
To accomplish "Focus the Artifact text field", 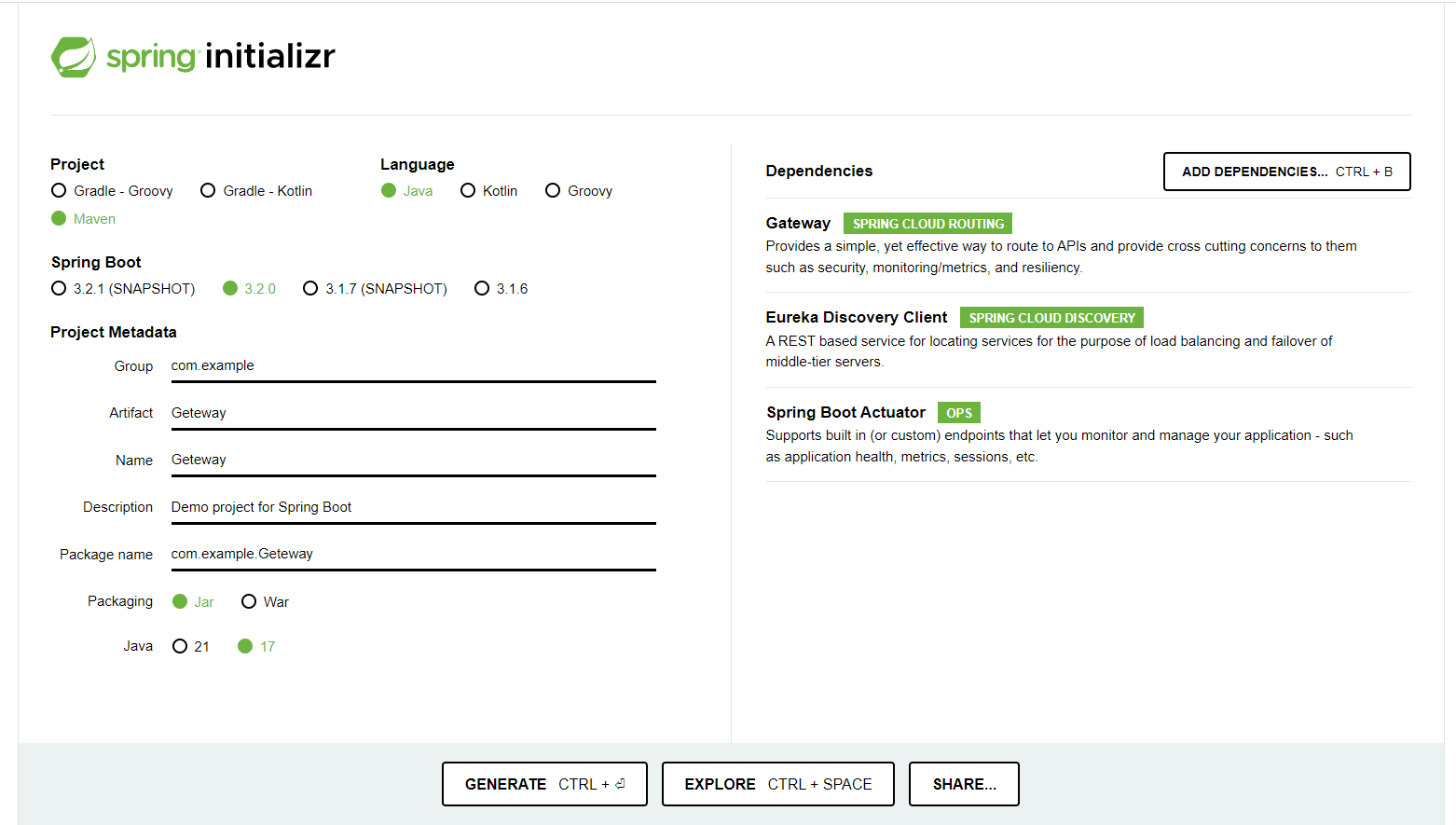I will coord(413,413).
